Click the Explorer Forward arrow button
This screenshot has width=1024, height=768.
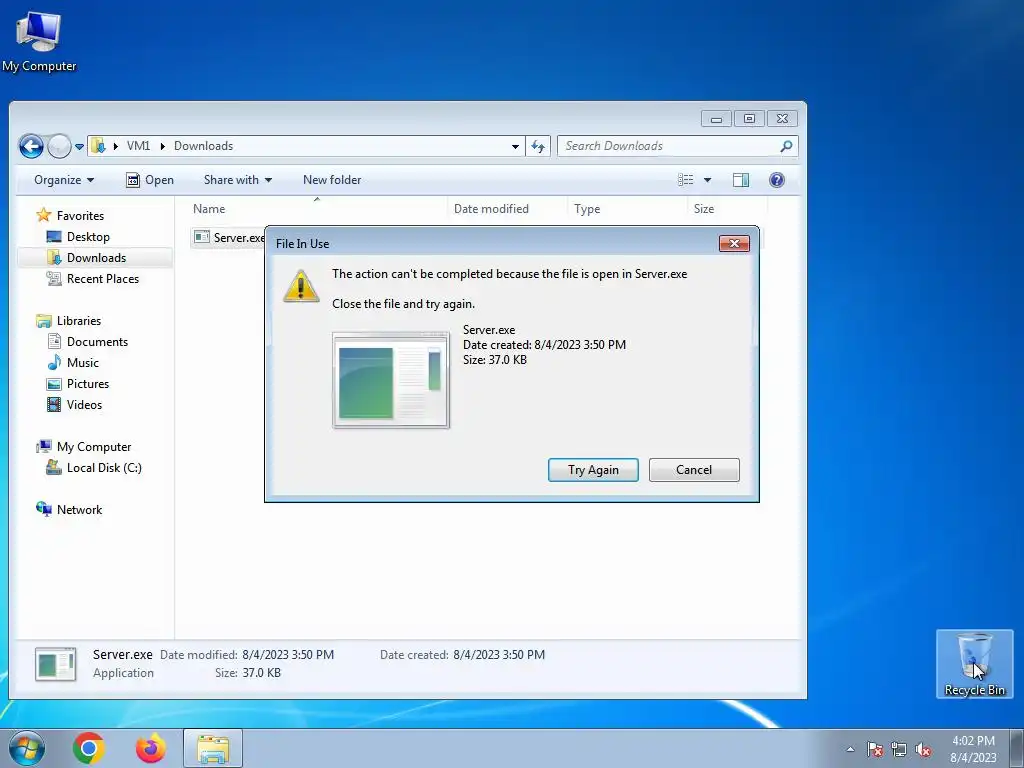(x=59, y=146)
